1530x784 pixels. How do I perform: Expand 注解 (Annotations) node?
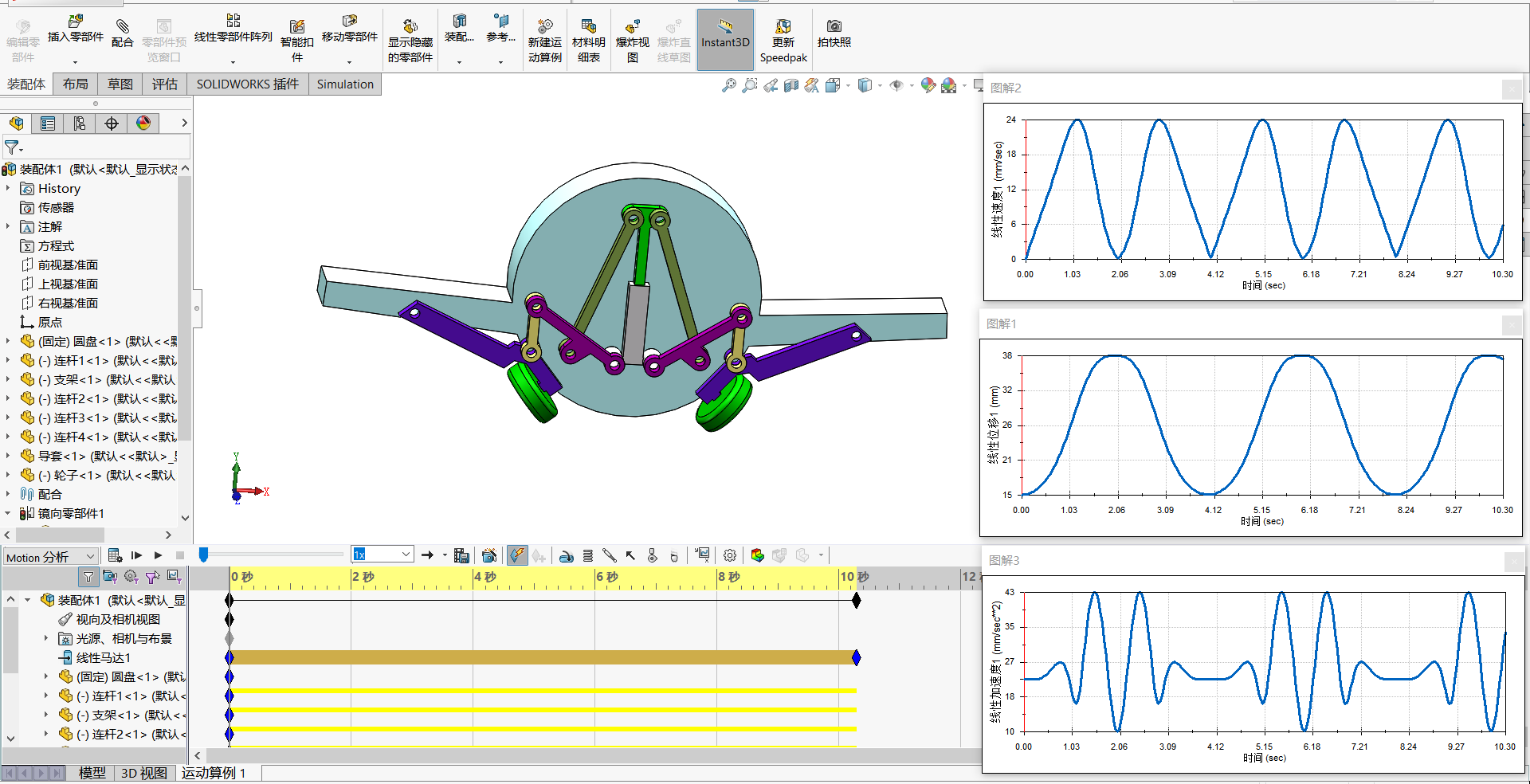(8, 226)
